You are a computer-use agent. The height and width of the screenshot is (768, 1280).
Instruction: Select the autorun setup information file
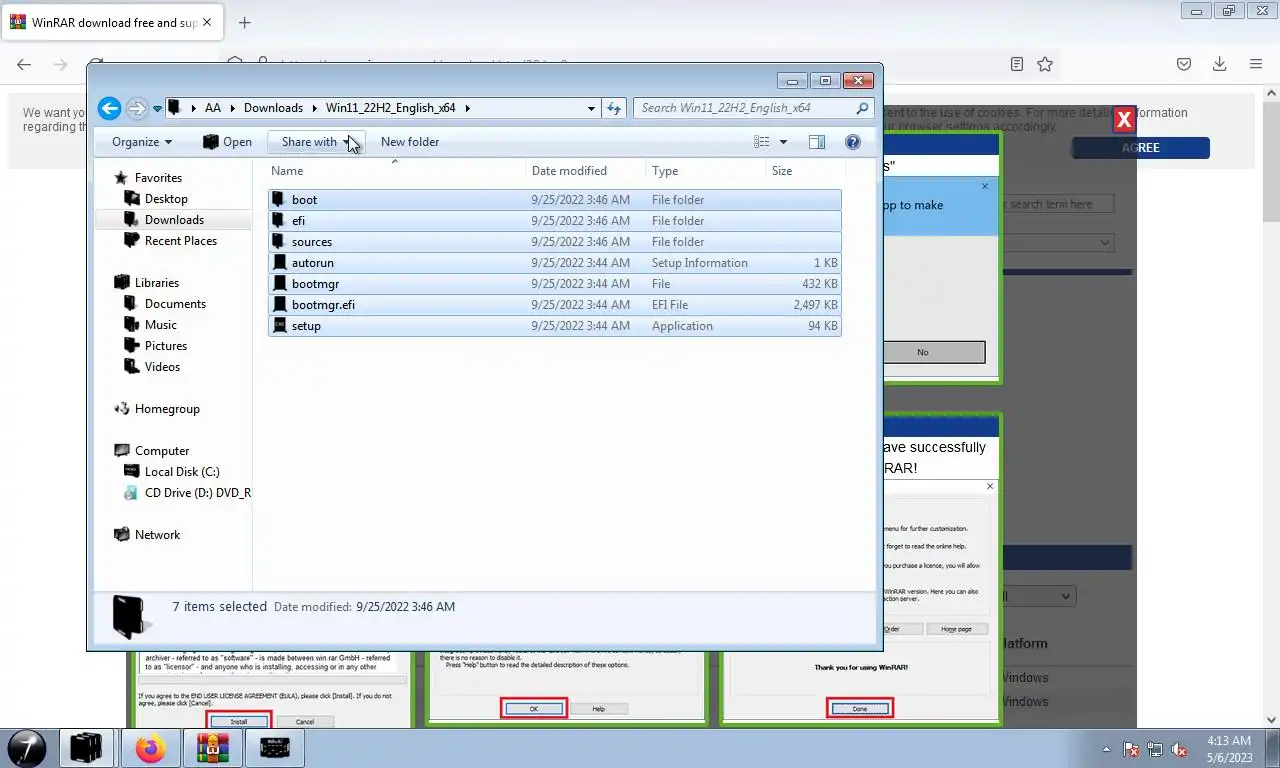[x=555, y=263]
